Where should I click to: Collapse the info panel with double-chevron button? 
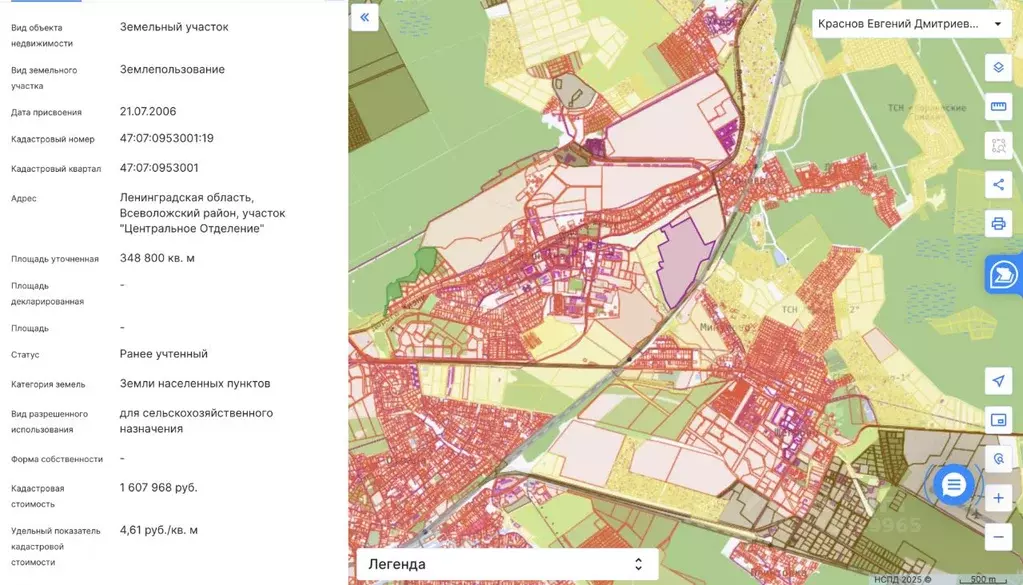click(x=365, y=17)
